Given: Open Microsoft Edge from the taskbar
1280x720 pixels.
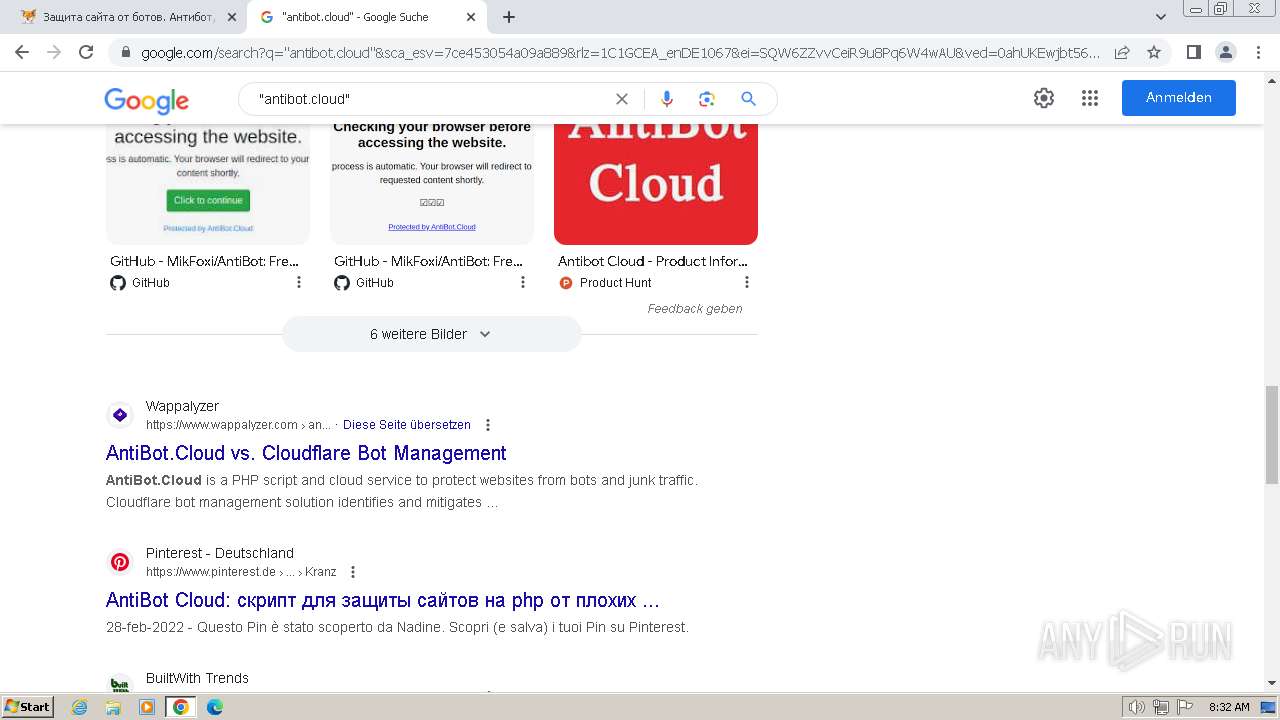Looking at the screenshot, I should [214, 707].
